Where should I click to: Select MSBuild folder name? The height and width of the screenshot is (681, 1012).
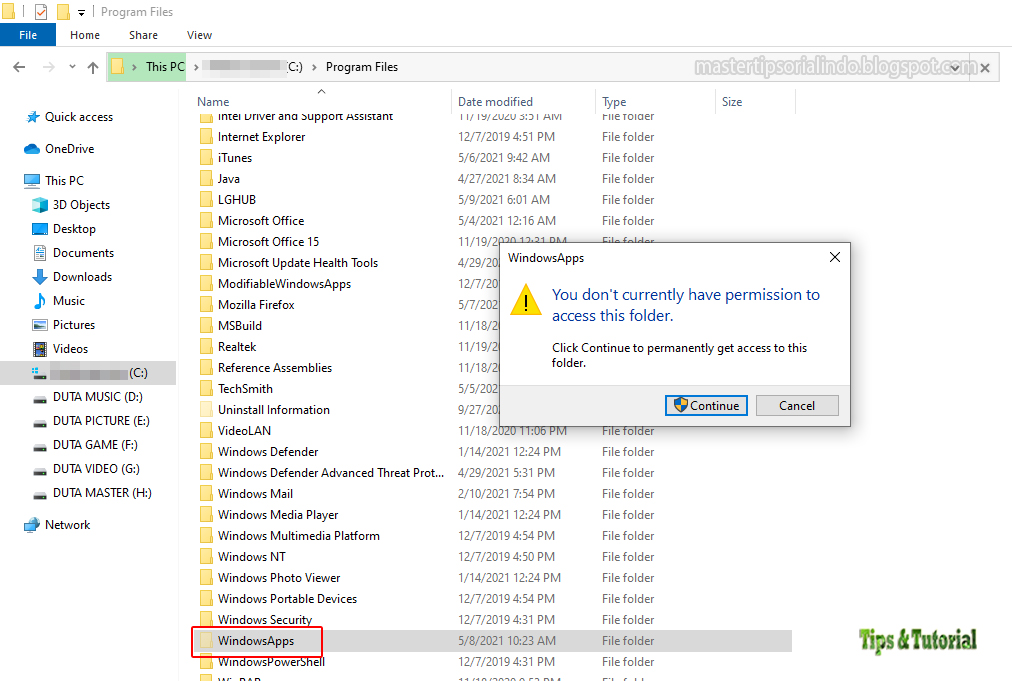239,325
